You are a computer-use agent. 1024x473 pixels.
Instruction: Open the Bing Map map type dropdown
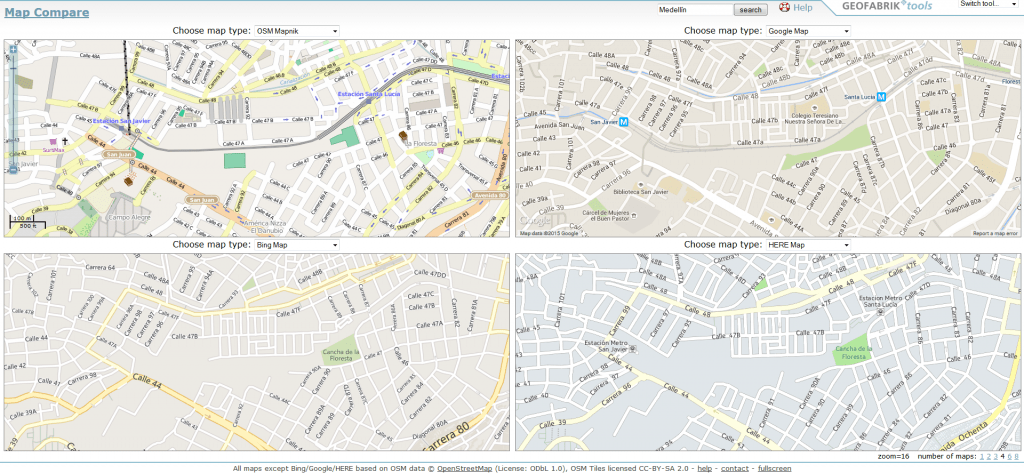297,245
